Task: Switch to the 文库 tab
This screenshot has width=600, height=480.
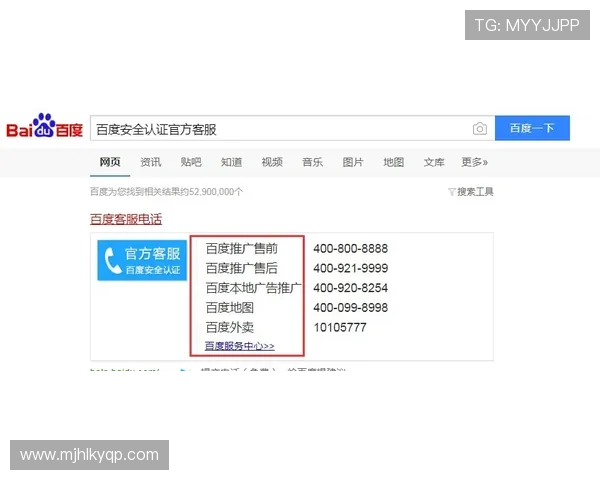Action: pyautogui.click(x=434, y=162)
